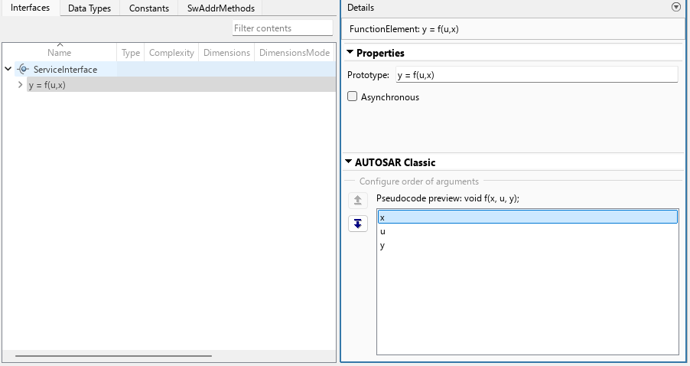
Task: Open the SwAddrMethods tab
Action: pyautogui.click(x=220, y=8)
